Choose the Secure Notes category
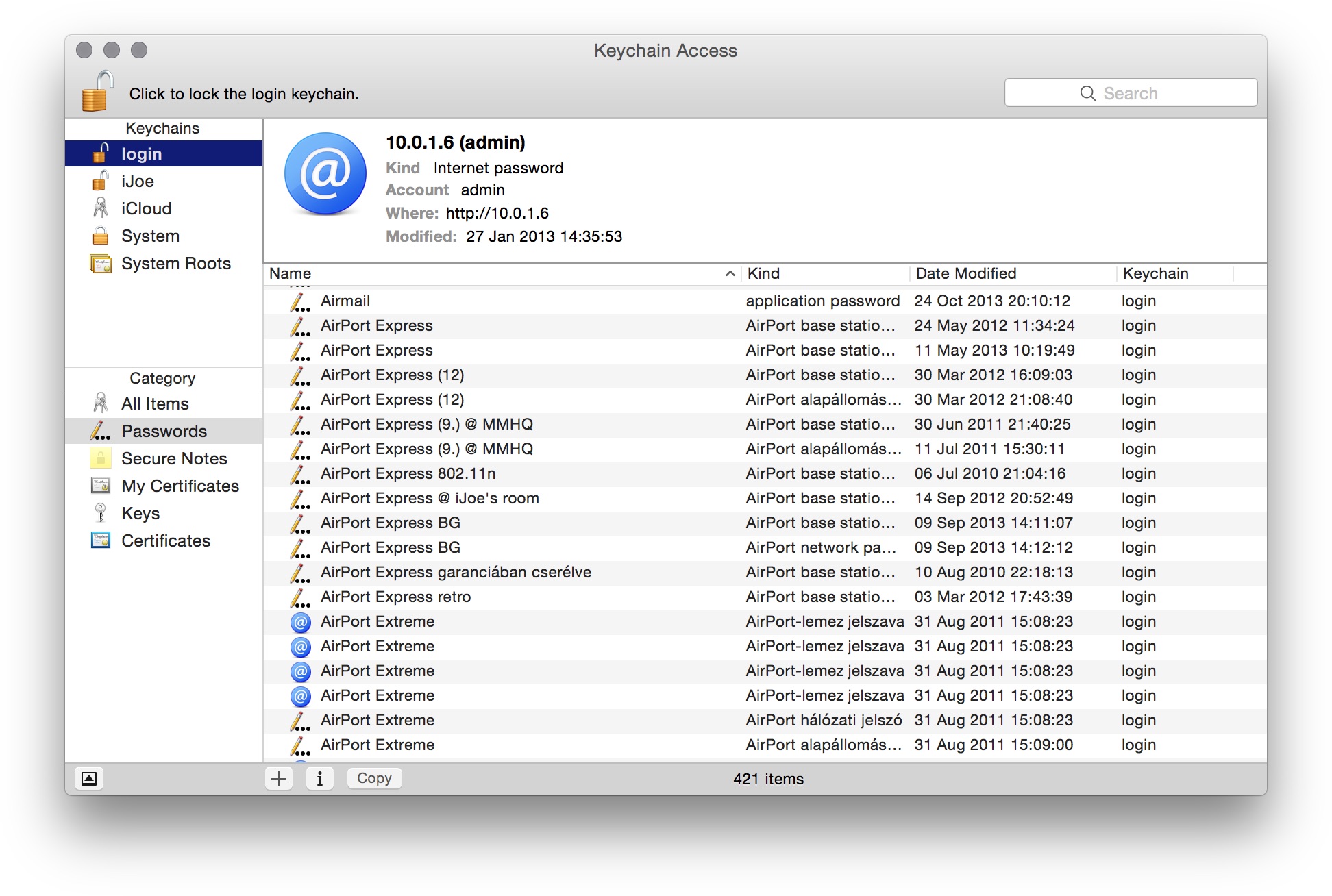1332x896 pixels. click(164, 458)
